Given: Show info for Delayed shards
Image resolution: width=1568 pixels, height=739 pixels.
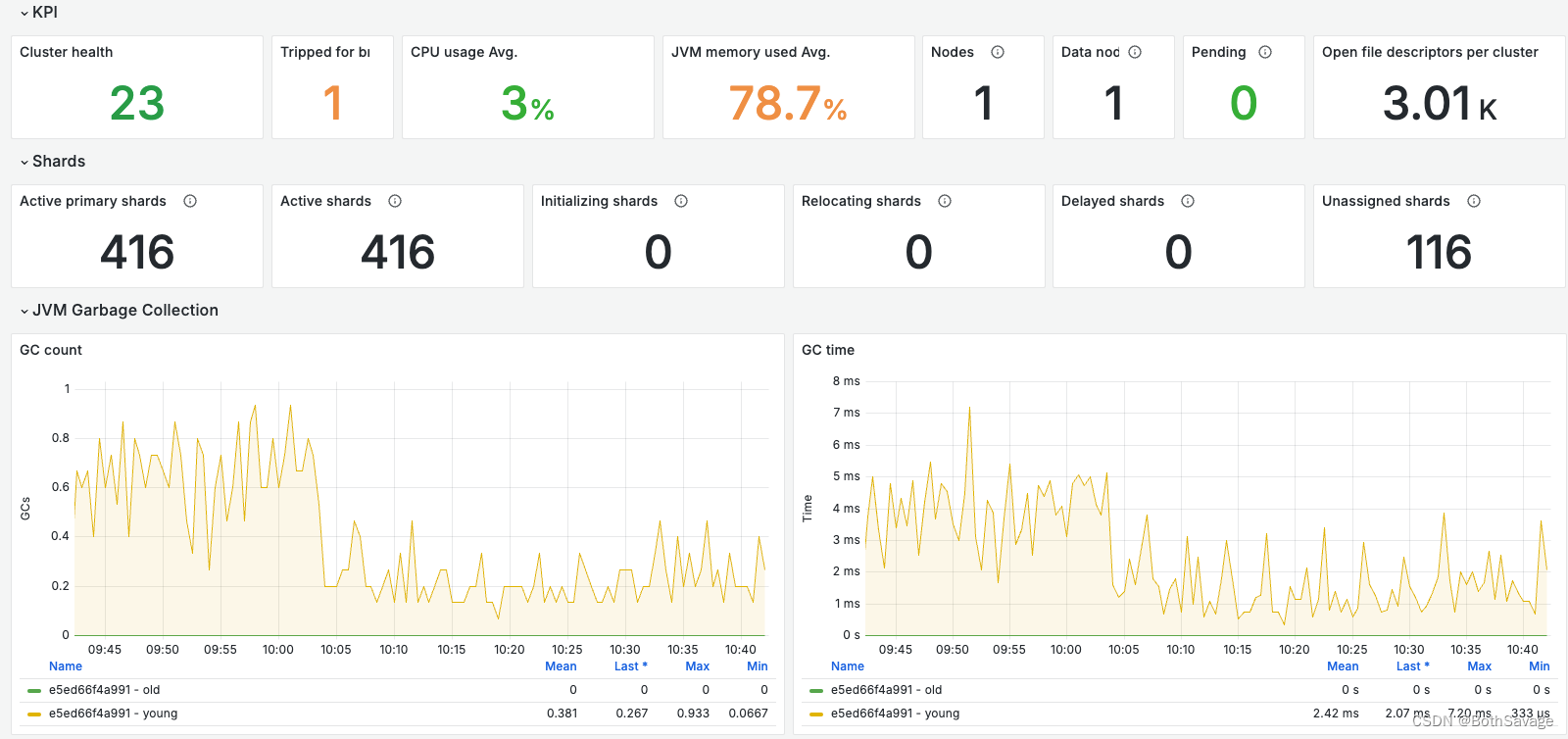Looking at the screenshot, I should point(1188,201).
